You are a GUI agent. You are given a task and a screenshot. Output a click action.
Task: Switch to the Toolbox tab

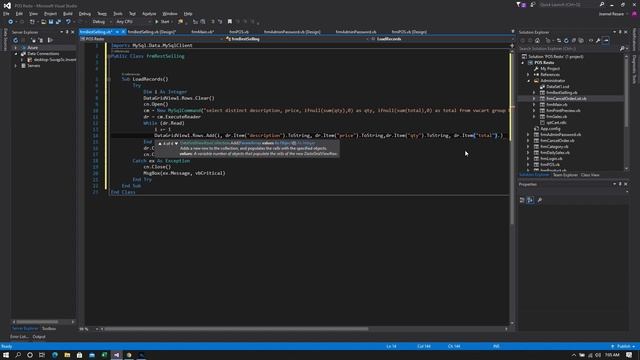pos(49,329)
